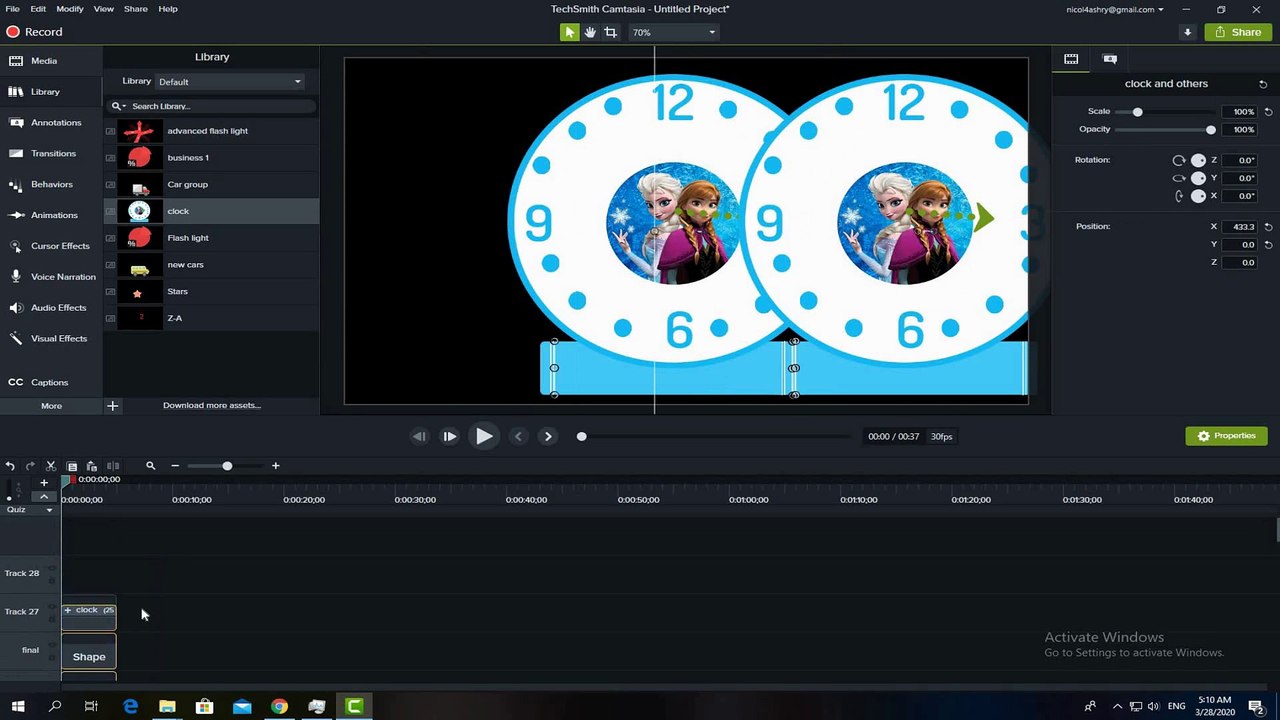This screenshot has height=720, width=1280.
Task: Open the Animations tab
Action: pyautogui.click(x=54, y=215)
